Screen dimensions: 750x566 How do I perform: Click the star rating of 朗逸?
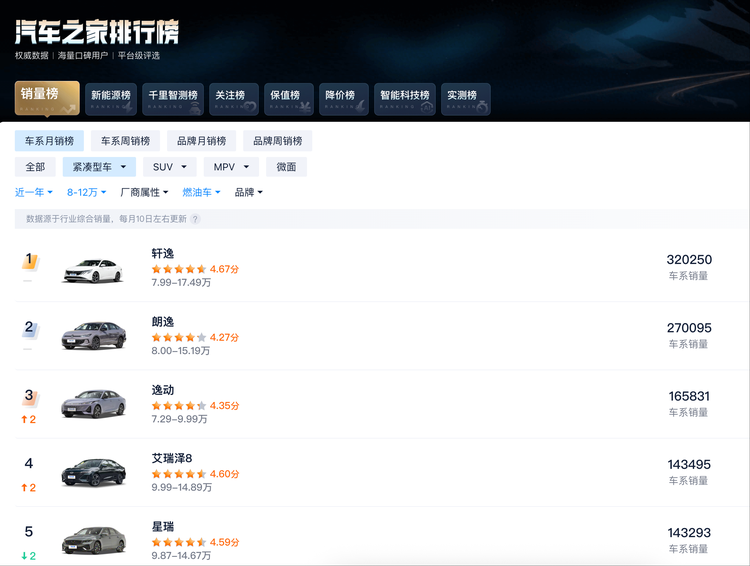coord(179,338)
